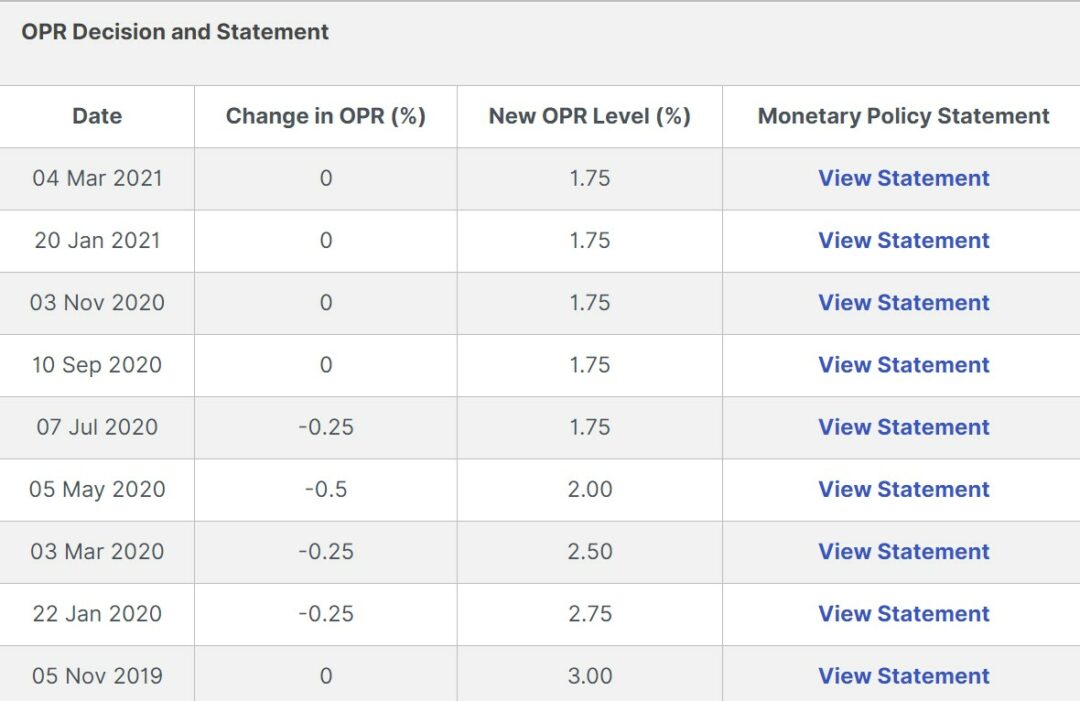The width and height of the screenshot is (1080, 701).
Task: Select the 04 Mar 2021 date cell
Action: coord(97,178)
